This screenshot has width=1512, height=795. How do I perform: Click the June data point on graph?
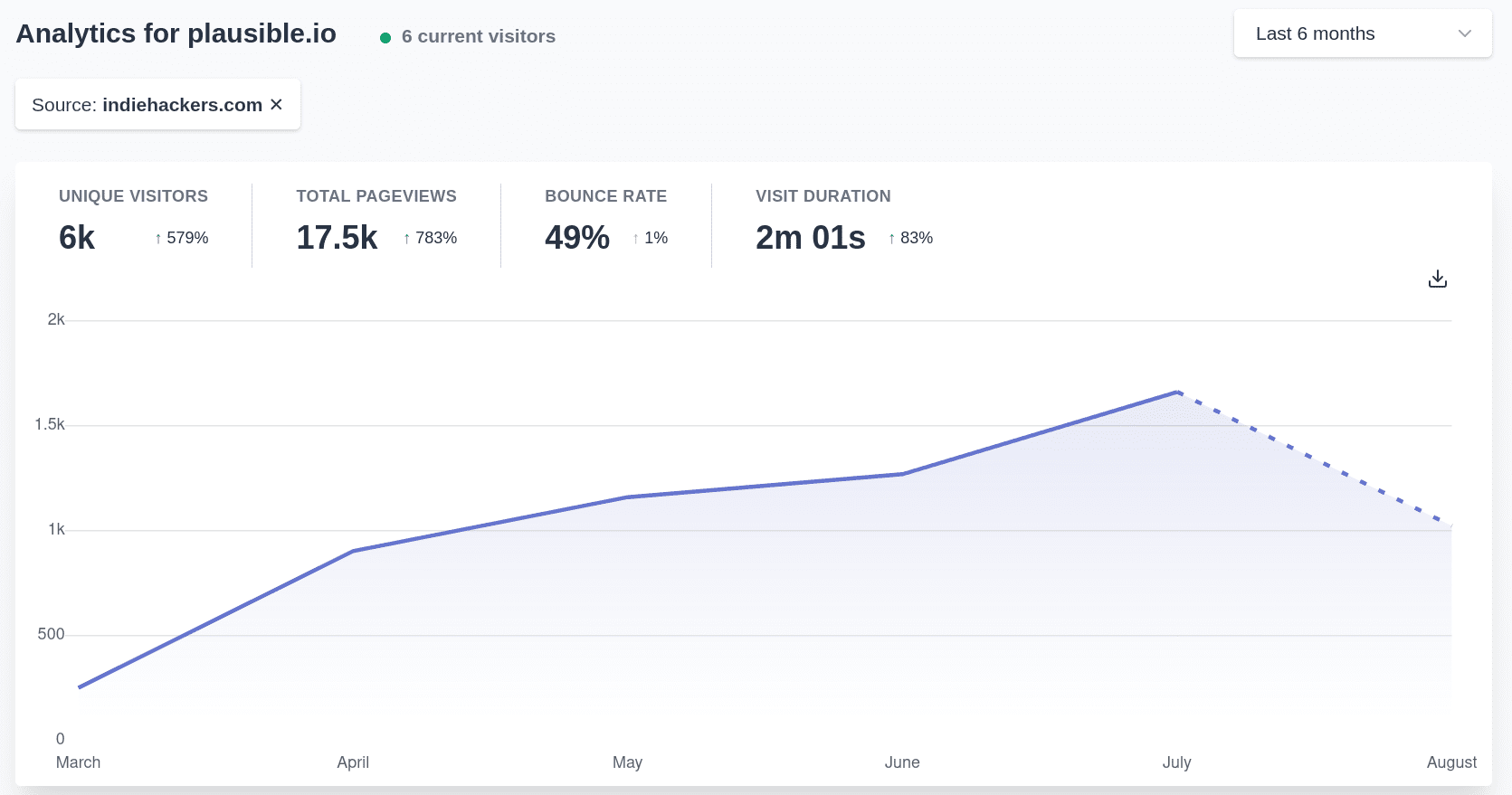tap(902, 474)
